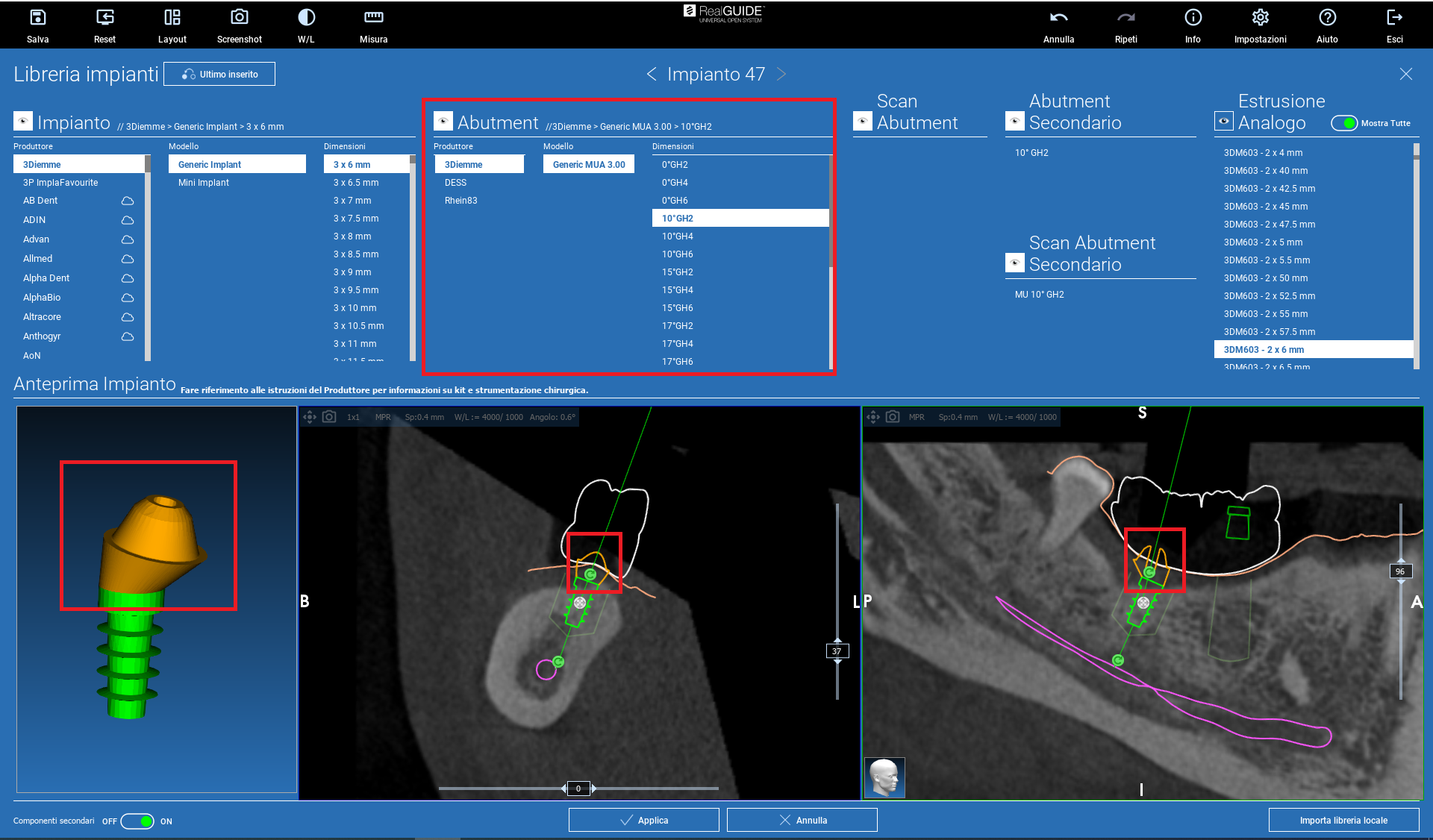Click the Reset icon in top toolbar
The height and width of the screenshot is (840, 1433).
(104, 18)
